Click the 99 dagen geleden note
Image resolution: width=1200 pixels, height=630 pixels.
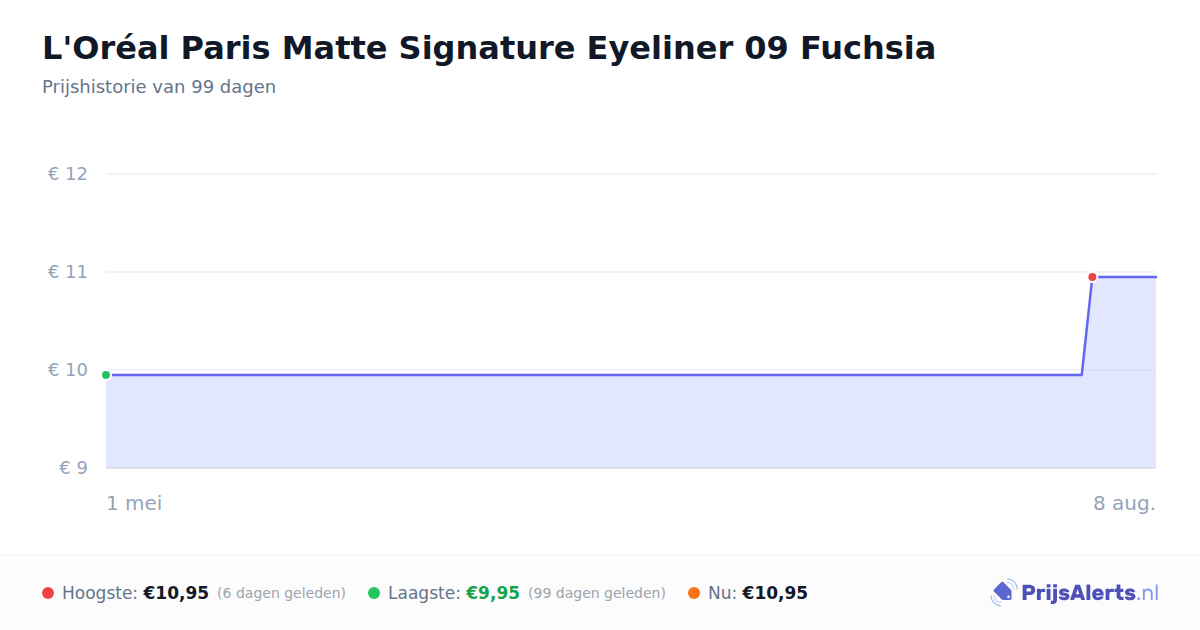point(597,593)
